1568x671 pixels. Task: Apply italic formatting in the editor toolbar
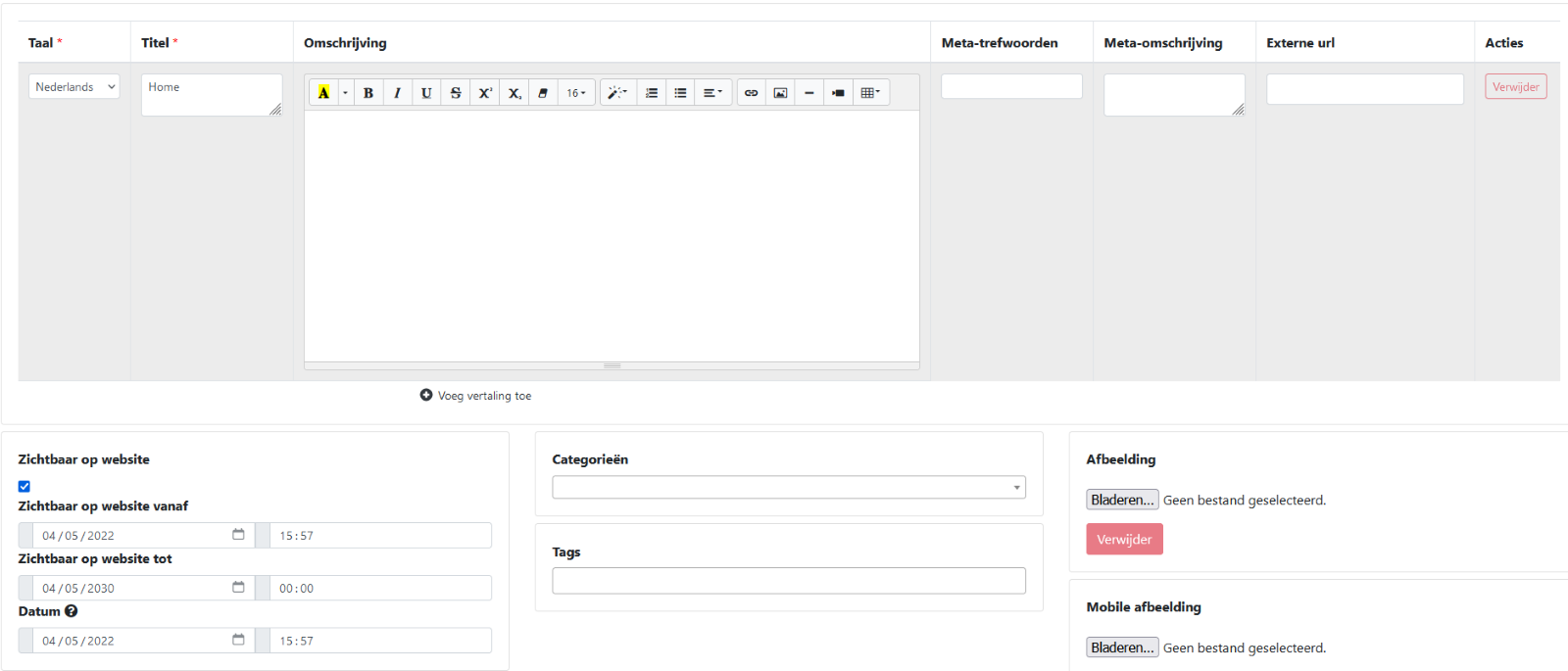click(397, 93)
